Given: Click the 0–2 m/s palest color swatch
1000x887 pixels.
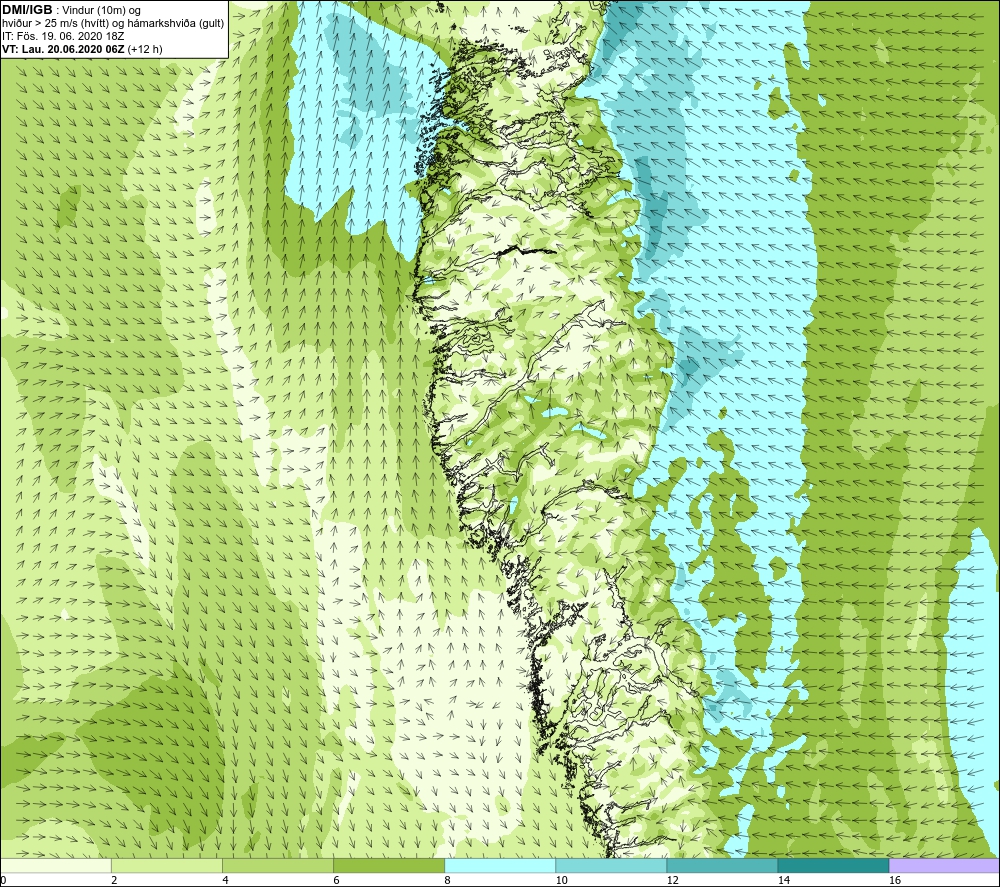Looking at the screenshot, I should tap(56, 865).
